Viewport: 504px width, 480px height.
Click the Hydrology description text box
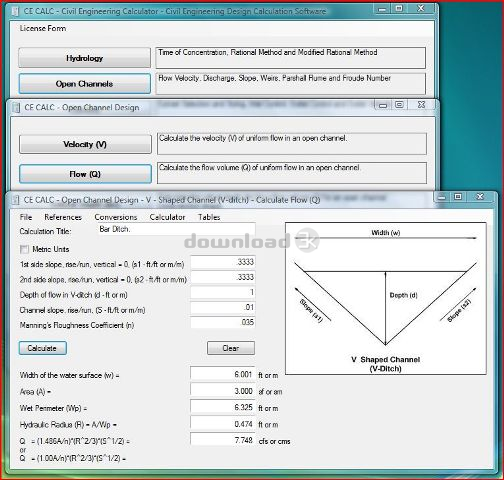(x=290, y=58)
